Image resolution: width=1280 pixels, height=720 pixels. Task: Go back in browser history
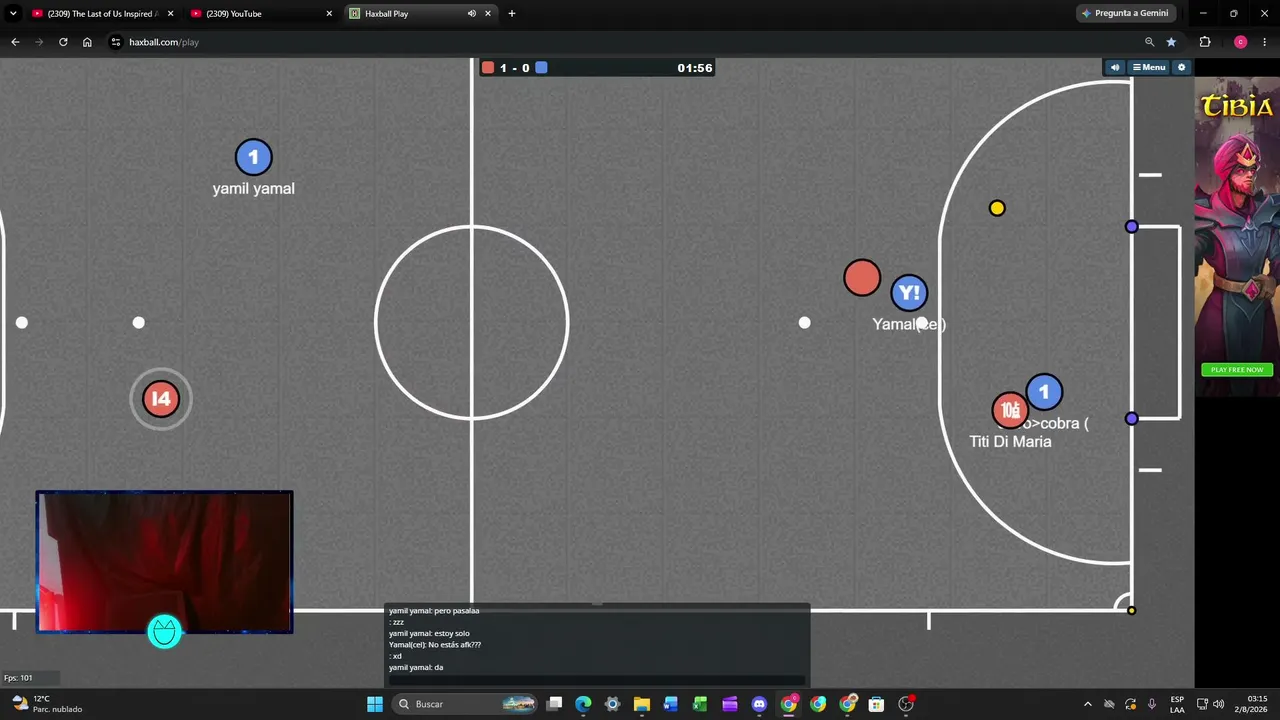15,42
